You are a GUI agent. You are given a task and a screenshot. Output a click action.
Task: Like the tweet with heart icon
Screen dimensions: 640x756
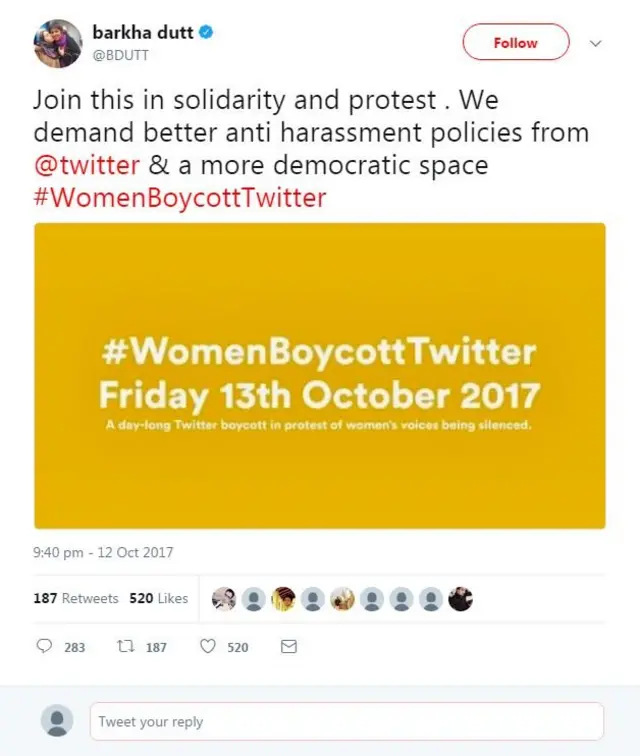pos(208,647)
